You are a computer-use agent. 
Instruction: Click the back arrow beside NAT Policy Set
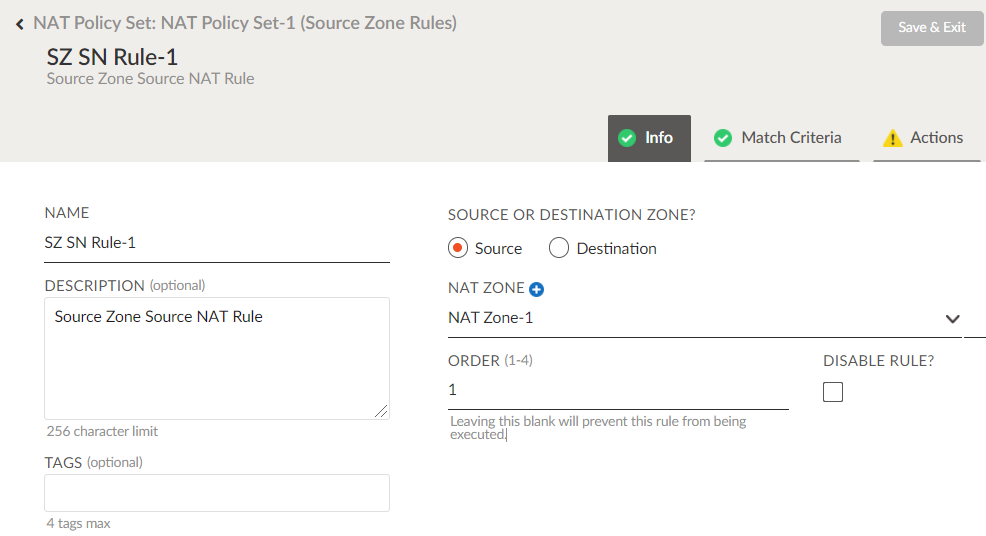(x=20, y=23)
